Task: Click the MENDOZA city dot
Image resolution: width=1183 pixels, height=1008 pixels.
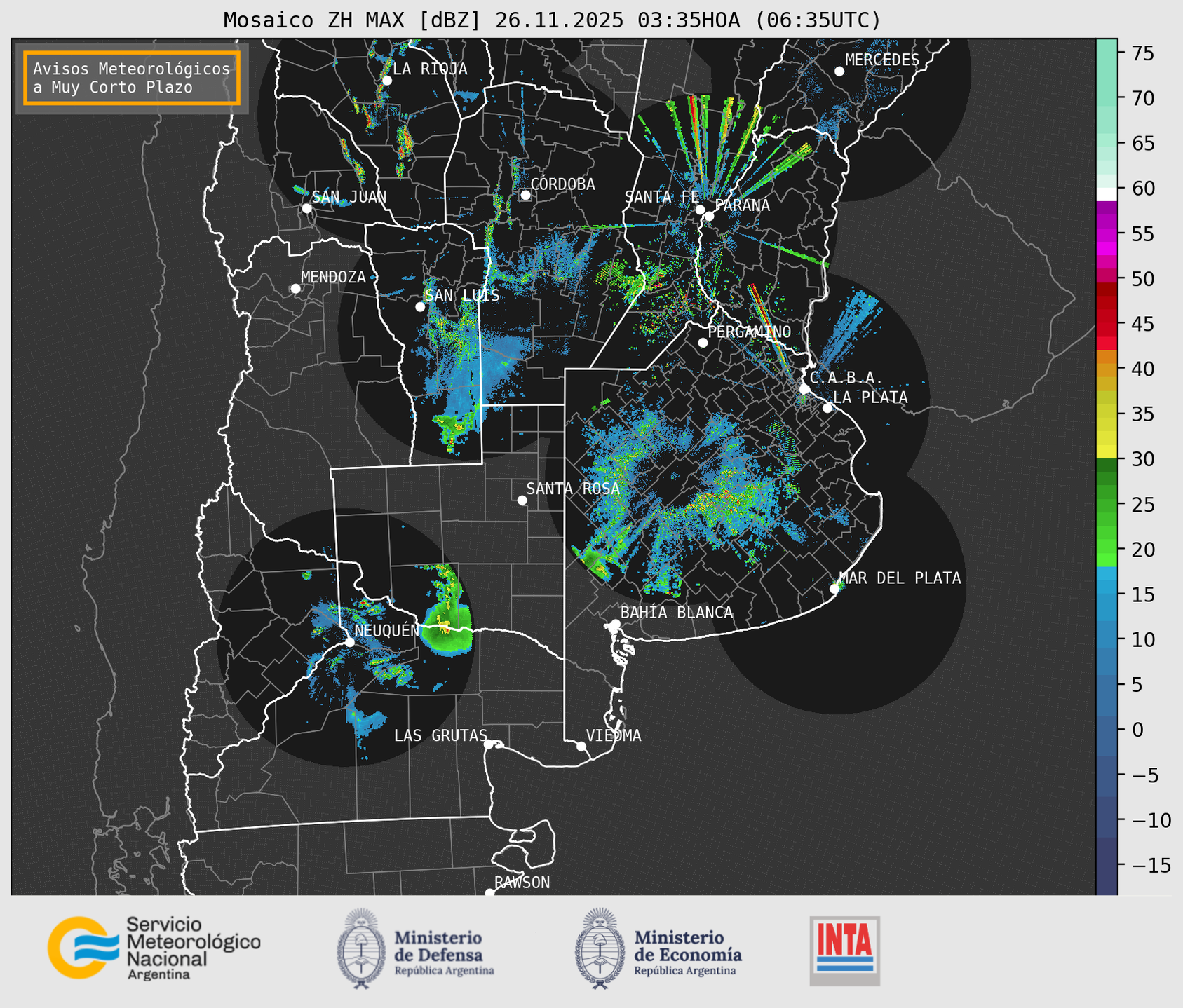Action: tap(295, 289)
